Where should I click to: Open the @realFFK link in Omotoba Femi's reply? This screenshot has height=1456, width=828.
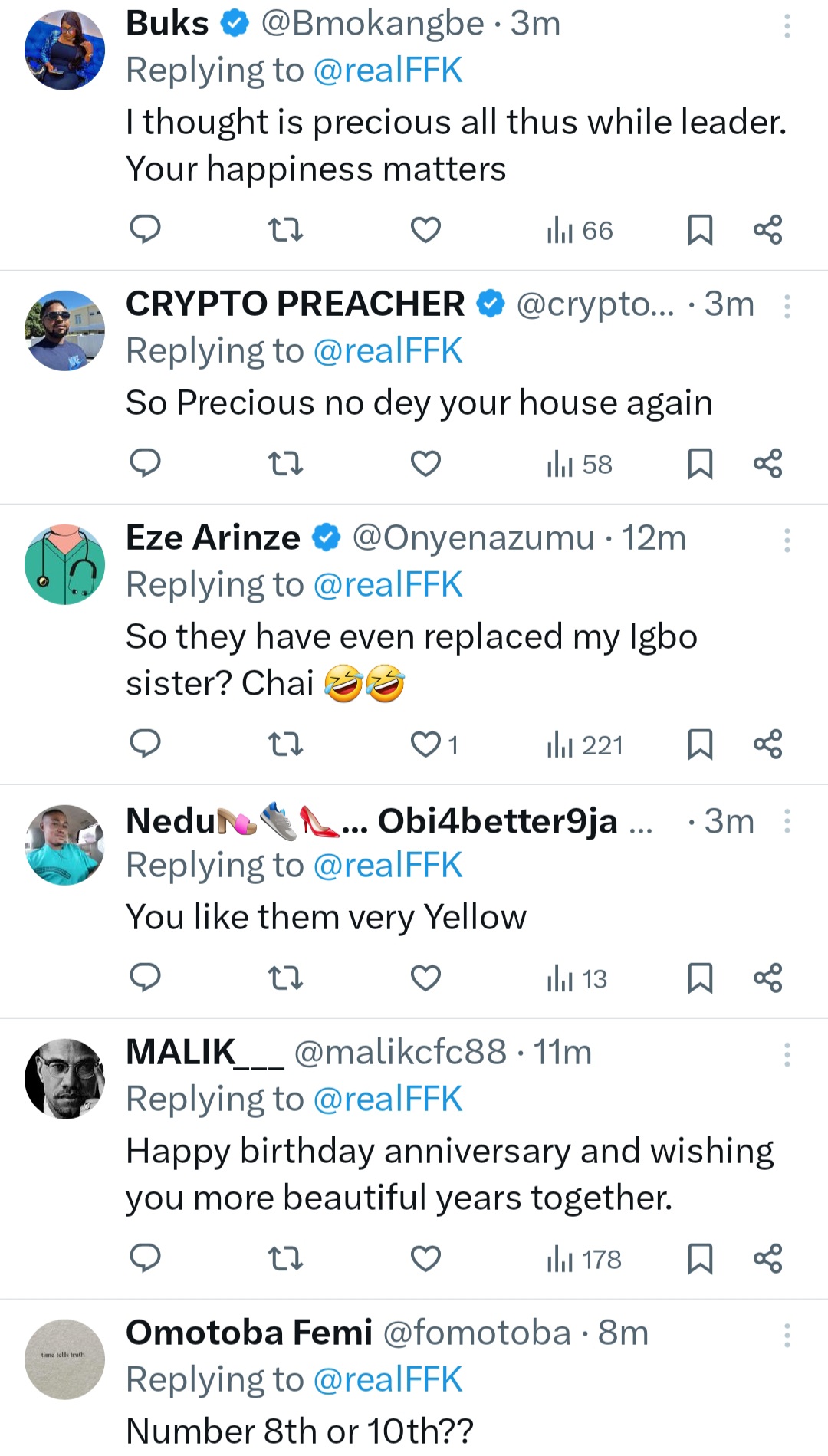click(388, 1379)
